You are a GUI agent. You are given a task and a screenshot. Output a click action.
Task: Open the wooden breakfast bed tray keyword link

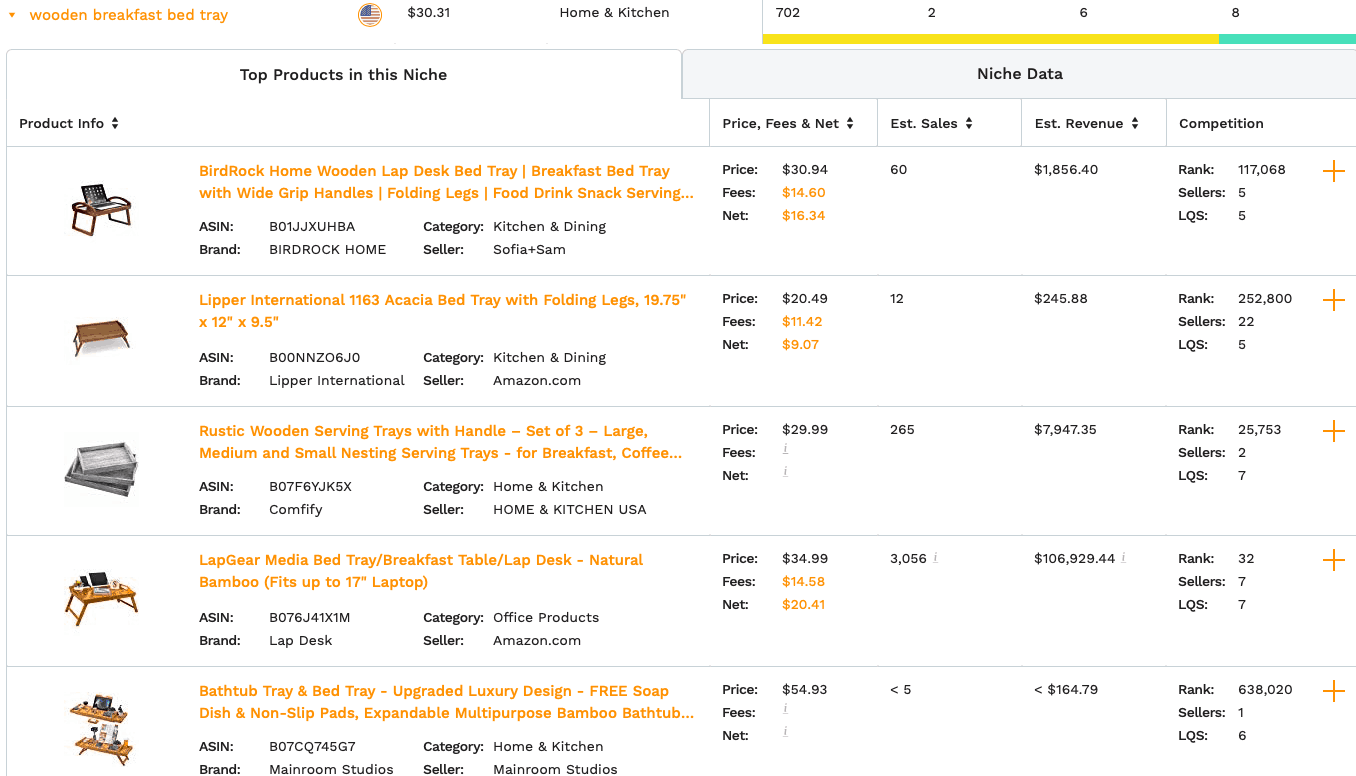[129, 15]
